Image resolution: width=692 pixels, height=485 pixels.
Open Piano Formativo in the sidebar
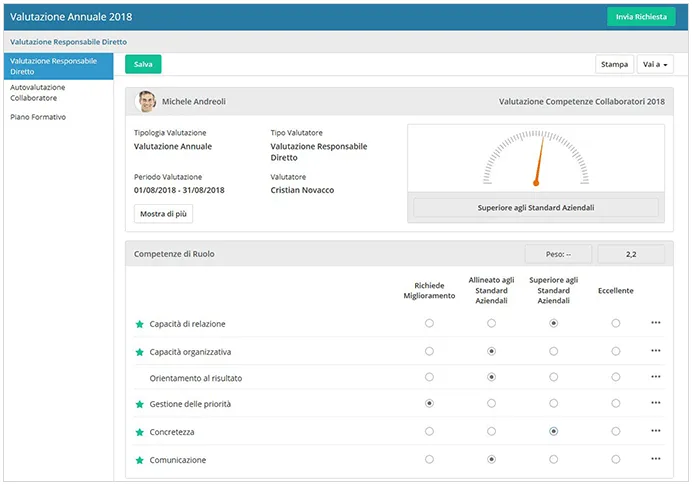(x=38, y=117)
